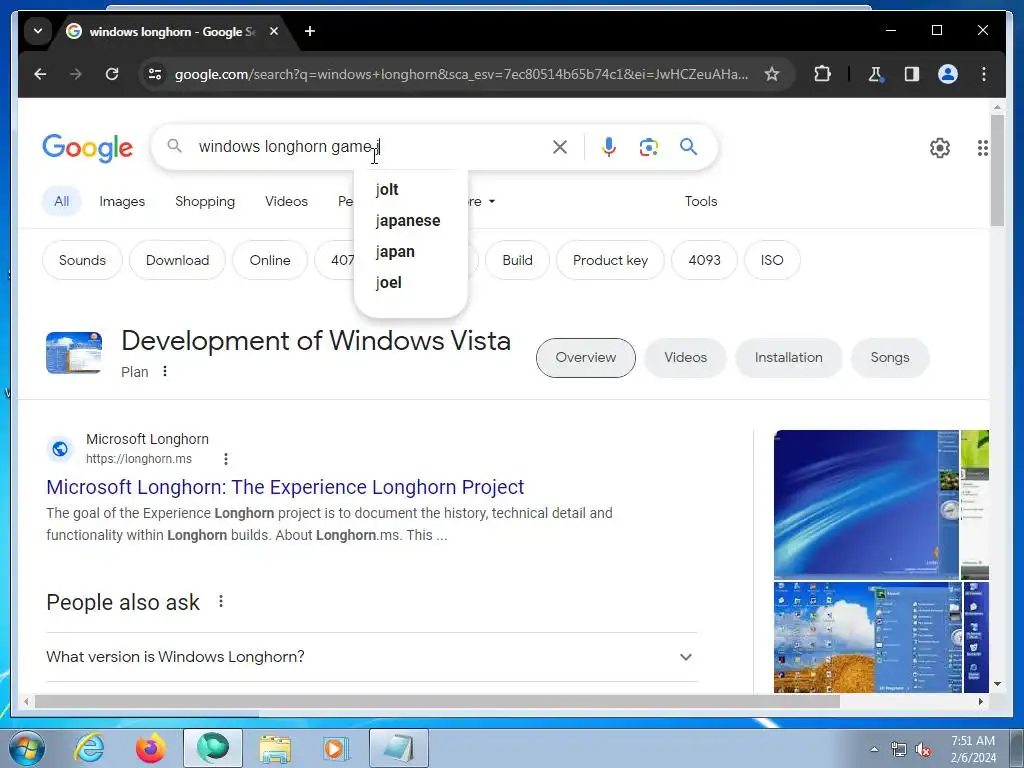
Task: Open the Google apps grid
Action: 982,148
